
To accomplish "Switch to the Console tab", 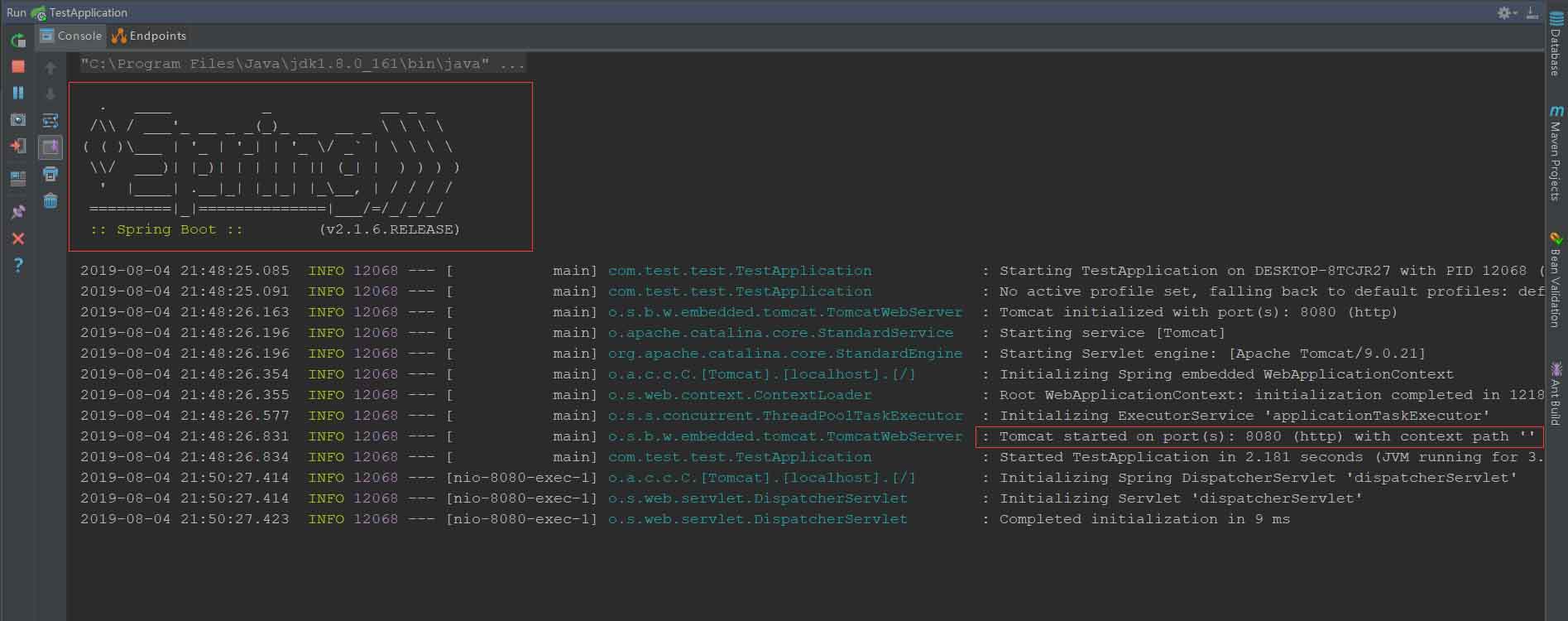I will [x=71, y=36].
